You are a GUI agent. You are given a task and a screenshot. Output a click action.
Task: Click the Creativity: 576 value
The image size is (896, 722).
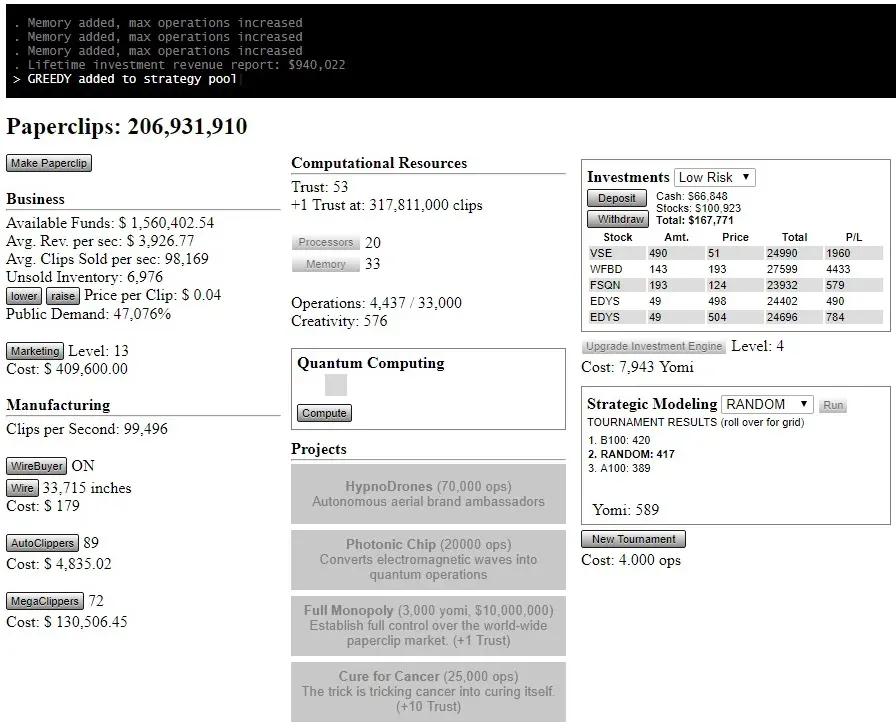339,321
